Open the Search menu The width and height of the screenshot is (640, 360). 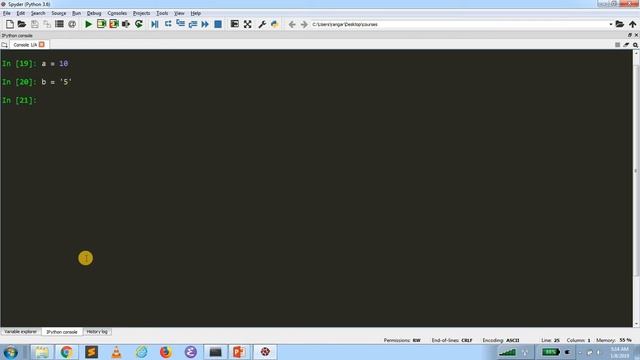(38, 13)
